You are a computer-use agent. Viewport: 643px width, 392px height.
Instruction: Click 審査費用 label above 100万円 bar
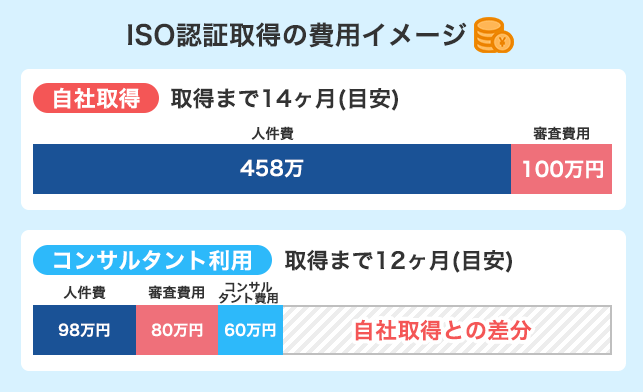coord(561,134)
